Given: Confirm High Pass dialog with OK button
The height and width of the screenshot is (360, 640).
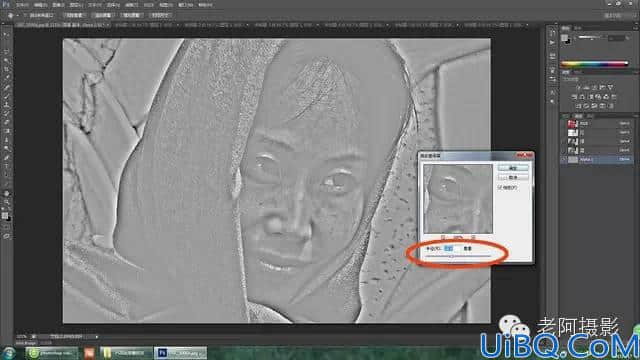Looking at the screenshot, I should point(513,168).
